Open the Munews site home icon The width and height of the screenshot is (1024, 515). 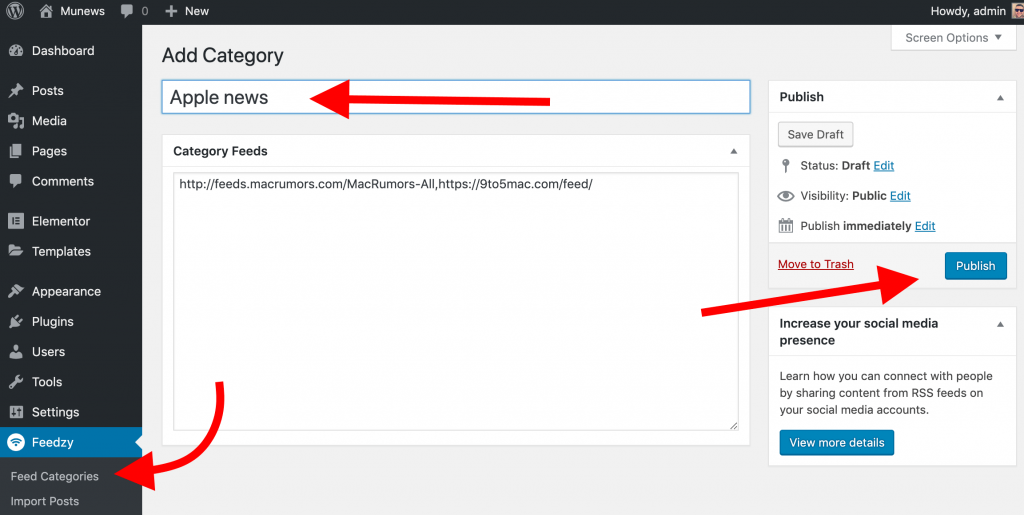(x=47, y=11)
